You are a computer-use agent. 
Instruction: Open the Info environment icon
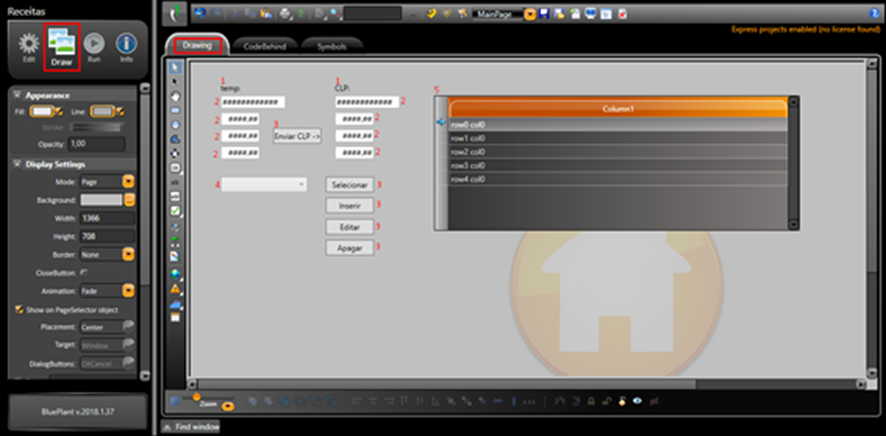(126, 46)
